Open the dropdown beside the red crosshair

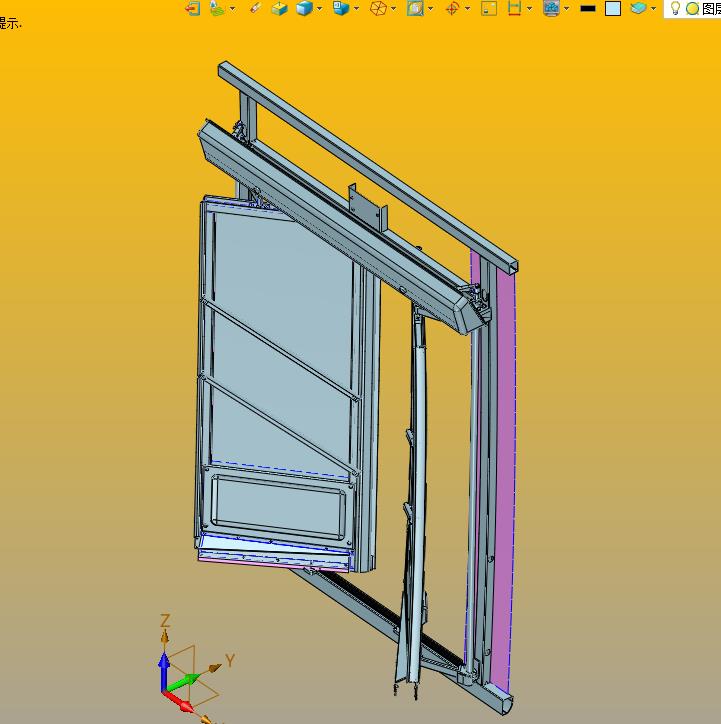468,8
